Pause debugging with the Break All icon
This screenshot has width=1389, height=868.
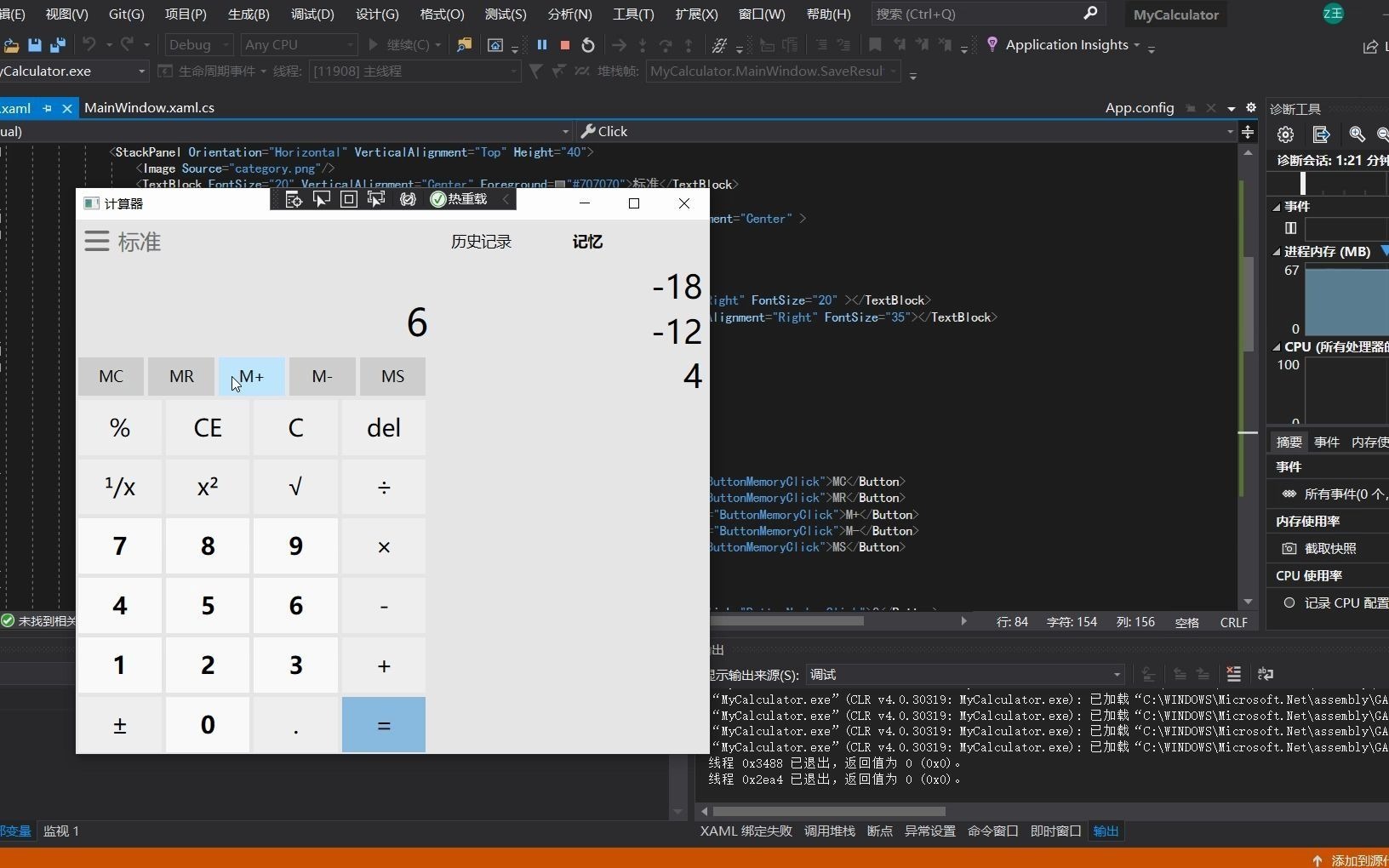541,45
